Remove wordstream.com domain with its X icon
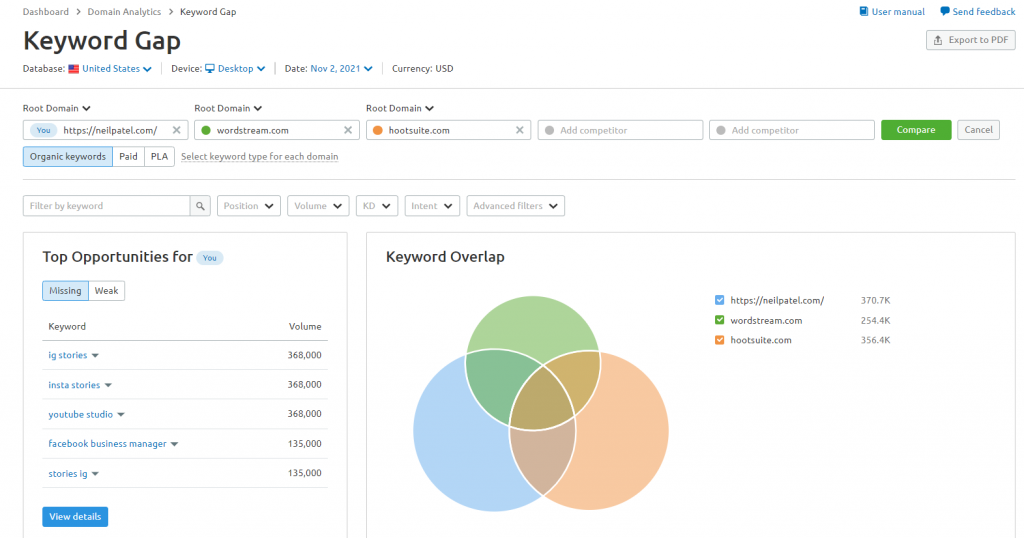This screenshot has width=1024, height=538. coord(348,130)
